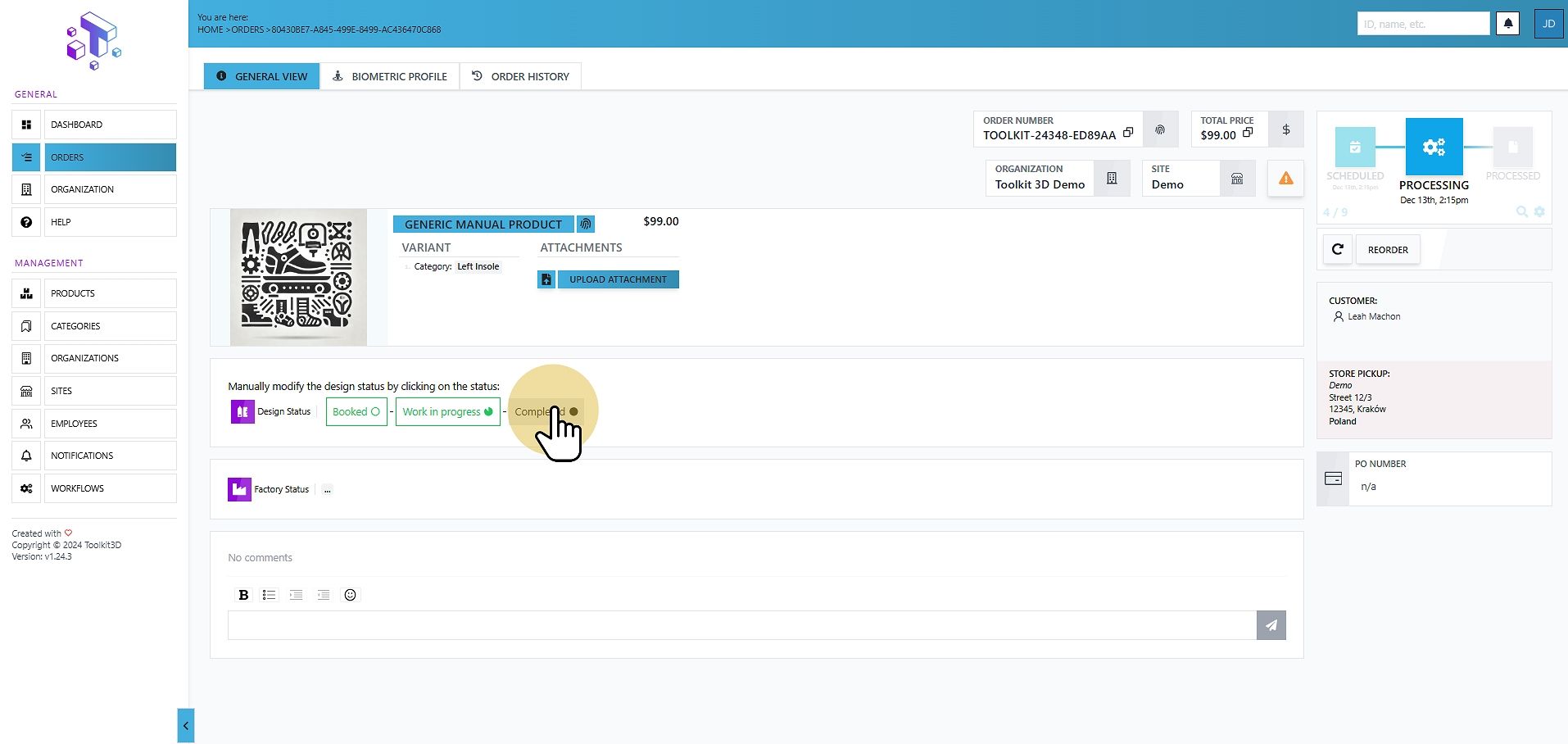The image size is (1568, 744).
Task: Expand the Factory Status ellipsis
Action: pyautogui.click(x=327, y=490)
